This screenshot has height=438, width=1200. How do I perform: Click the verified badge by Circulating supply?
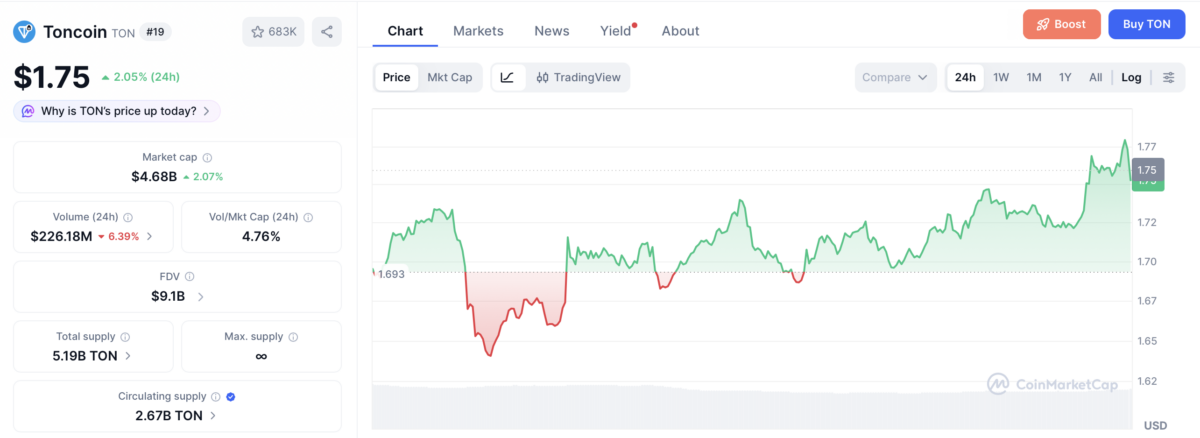(x=231, y=397)
